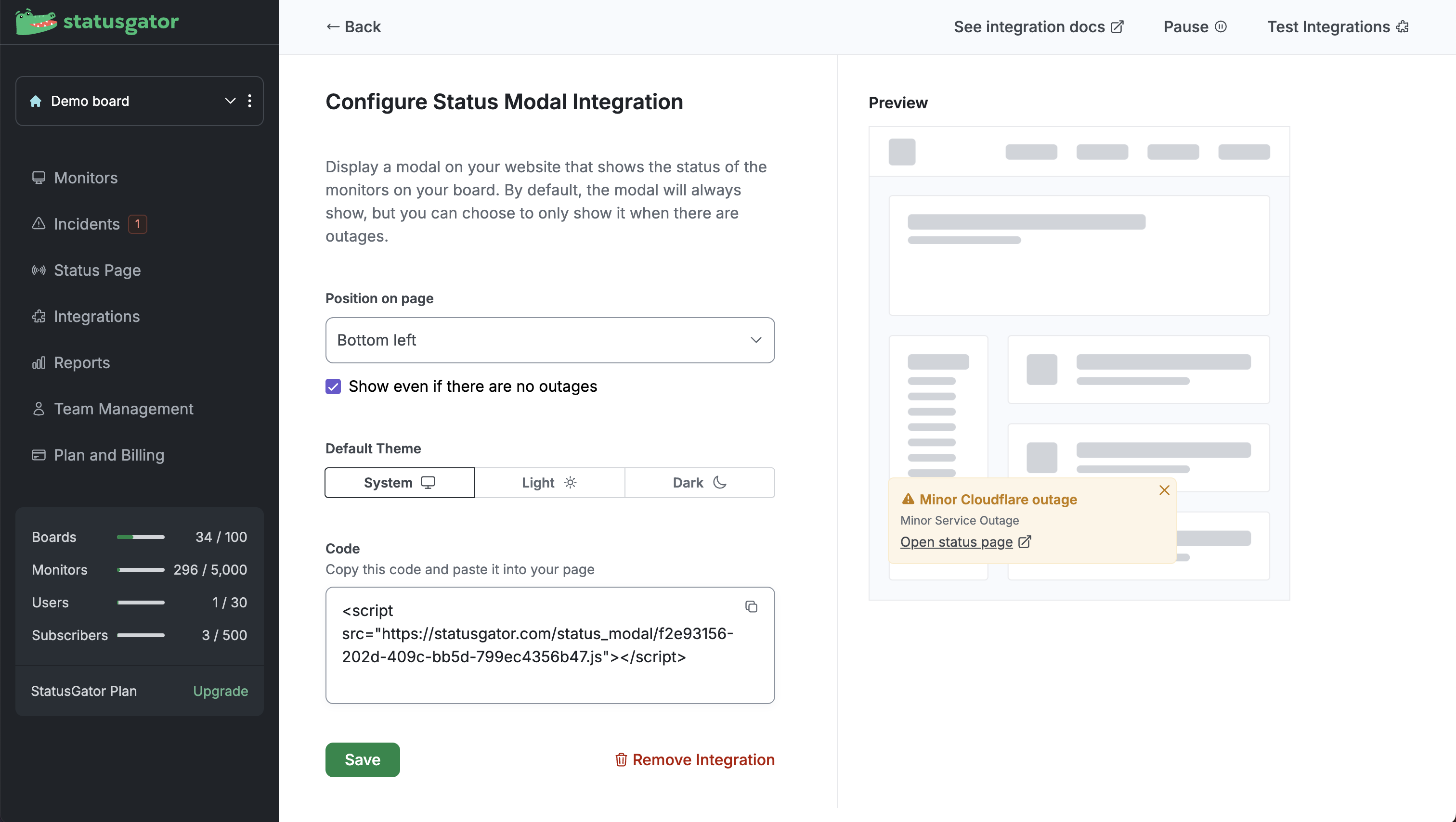Click the Test Integrations puzzle icon
The width and height of the screenshot is (1456, 822).
[1402, 26]
